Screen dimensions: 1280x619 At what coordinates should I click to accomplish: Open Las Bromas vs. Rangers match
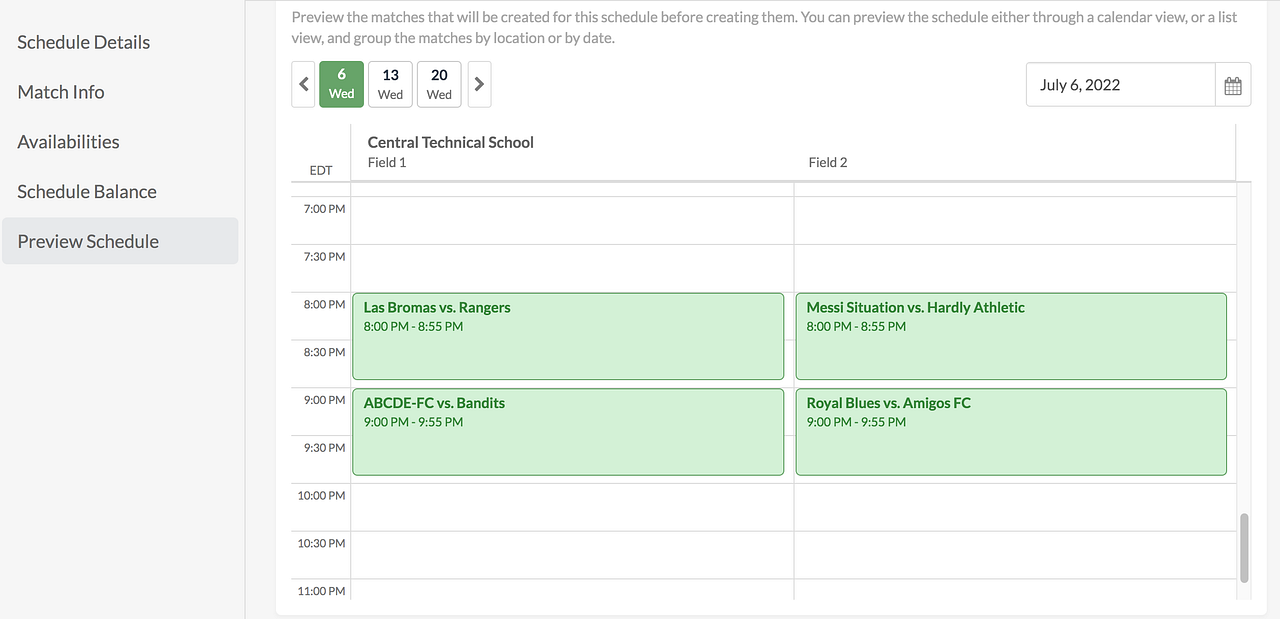coord(568,336)
